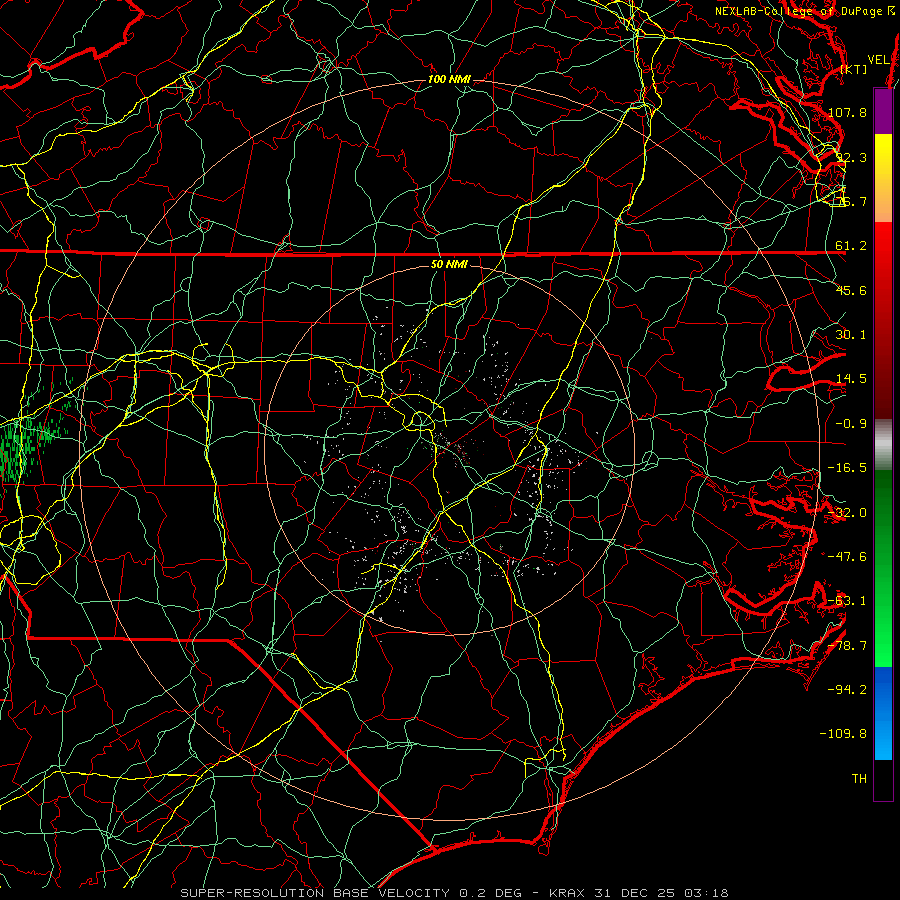Viewport: 900px width, 900px height.
Task: Pick the purple segment of the velocity scale
Action: tap(883, 112)
